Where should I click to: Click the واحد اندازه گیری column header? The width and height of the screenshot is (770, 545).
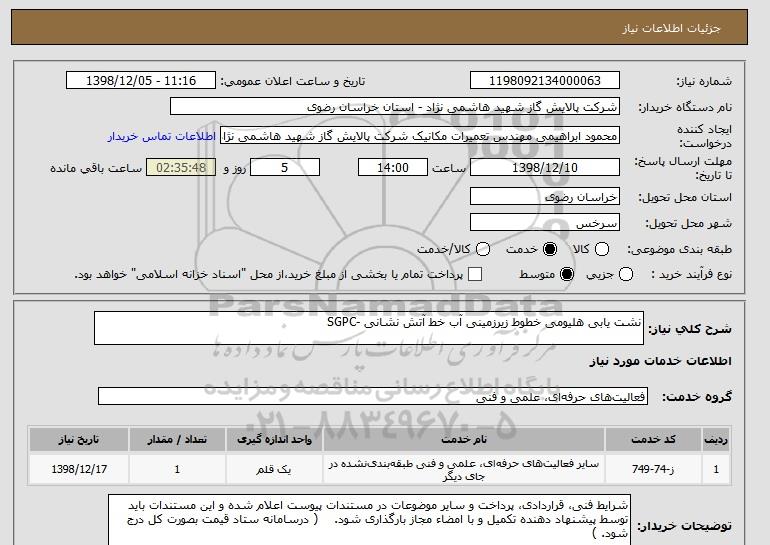[274, 439]
